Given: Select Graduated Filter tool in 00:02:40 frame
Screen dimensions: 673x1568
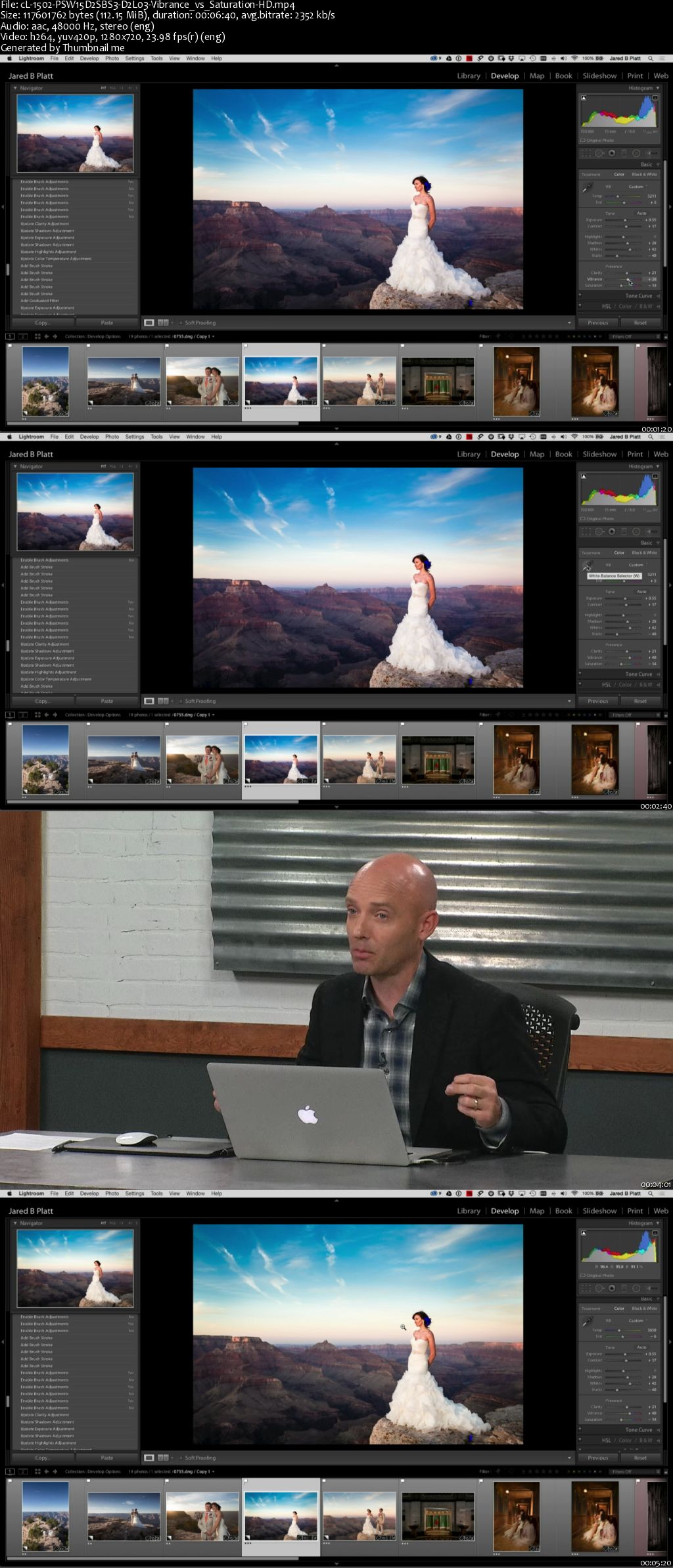Looking at the screenshot, I should coord(623,531).
